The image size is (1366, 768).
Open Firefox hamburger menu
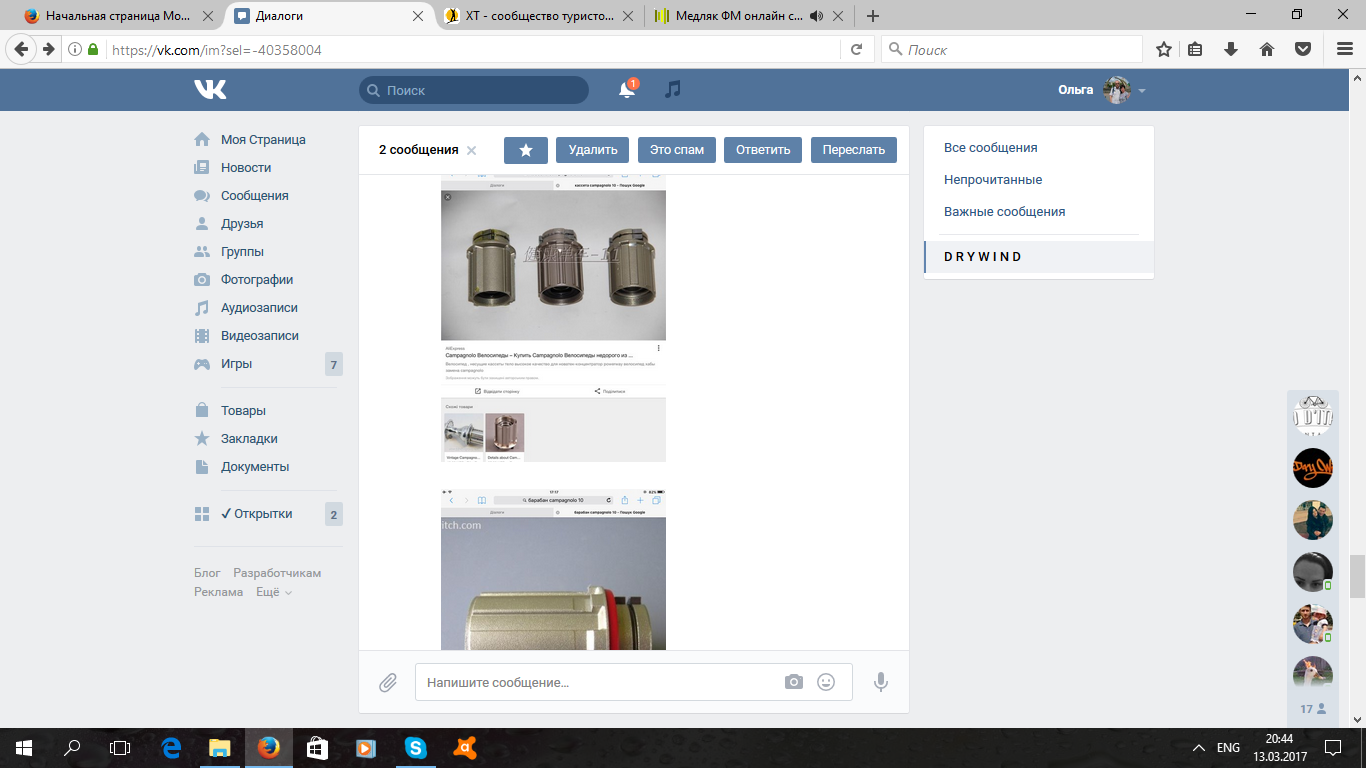click(1344, 49)
